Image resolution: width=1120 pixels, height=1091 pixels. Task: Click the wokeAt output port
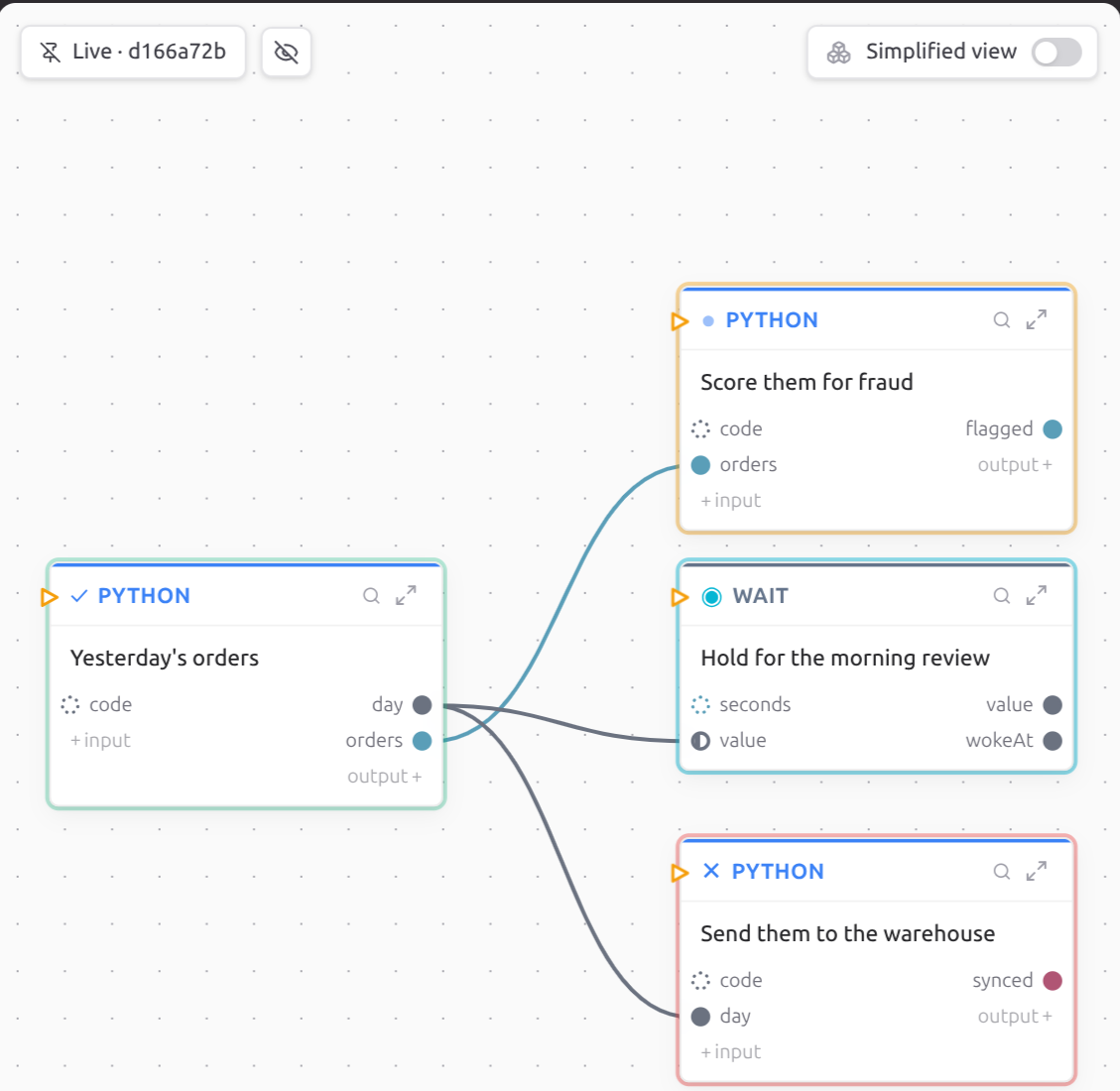(x=1053, y=741)
